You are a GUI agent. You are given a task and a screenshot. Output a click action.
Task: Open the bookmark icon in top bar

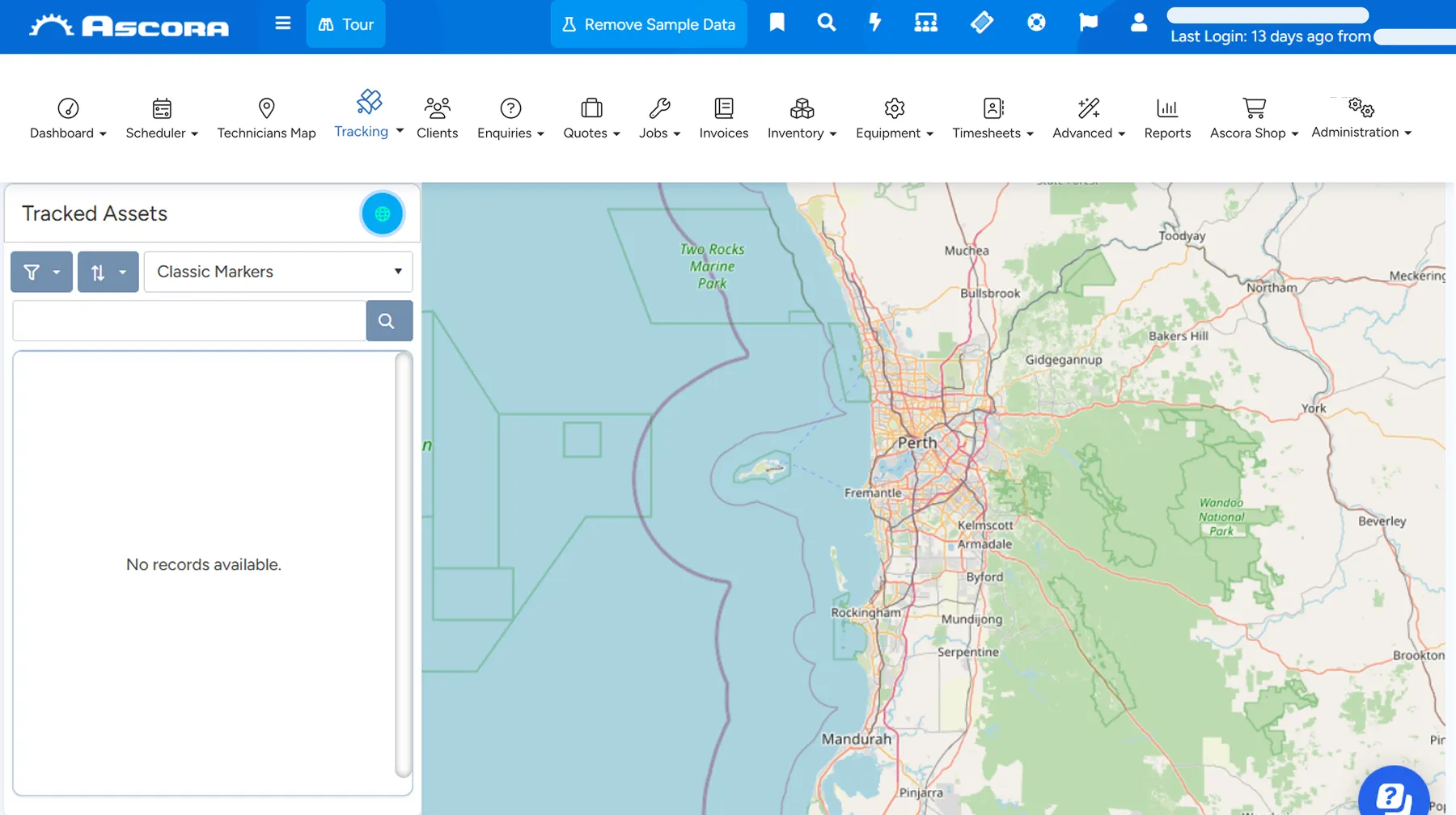(x=777, y=23)
